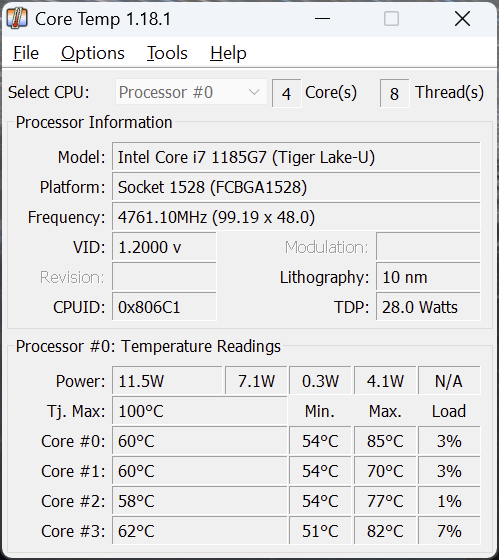The height and width of the screenshot is (560, 499).
Task: Click the Core Temp thermometer app icon
Action: [17, 18]
